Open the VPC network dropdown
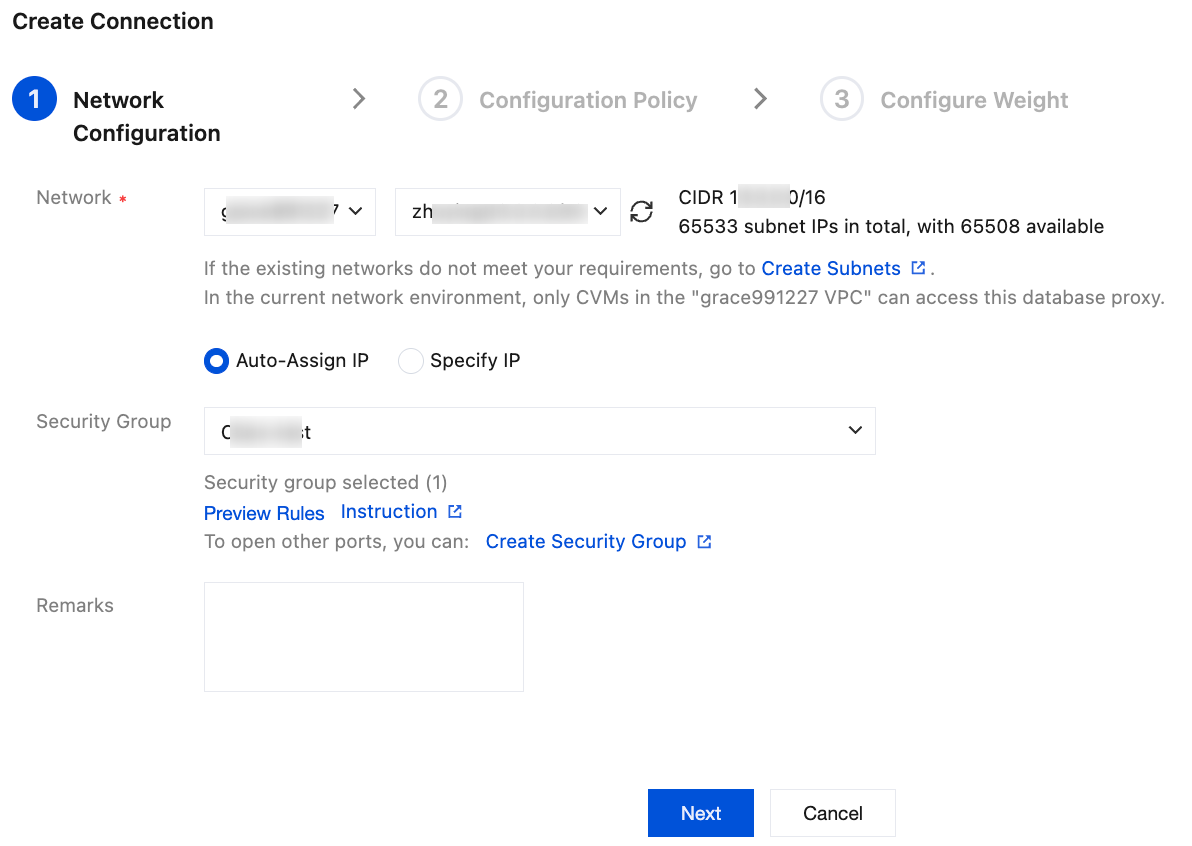The image size is (1192, 846). click(x=289, y=212)
